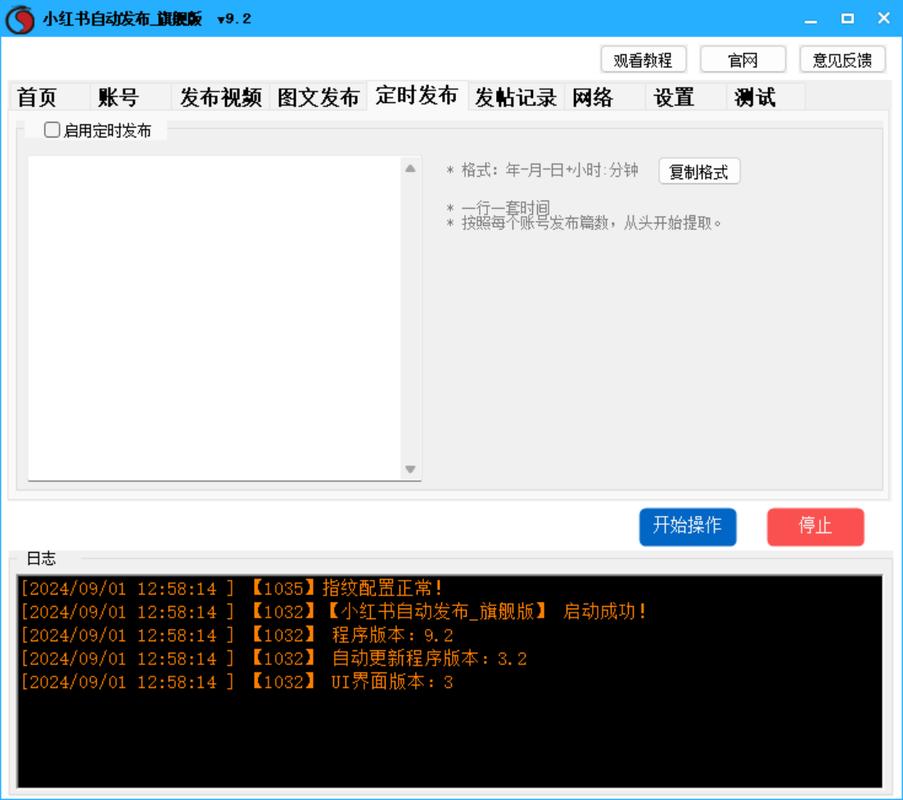
Task: Click the app logo icon in title bar
Action: 20,19
